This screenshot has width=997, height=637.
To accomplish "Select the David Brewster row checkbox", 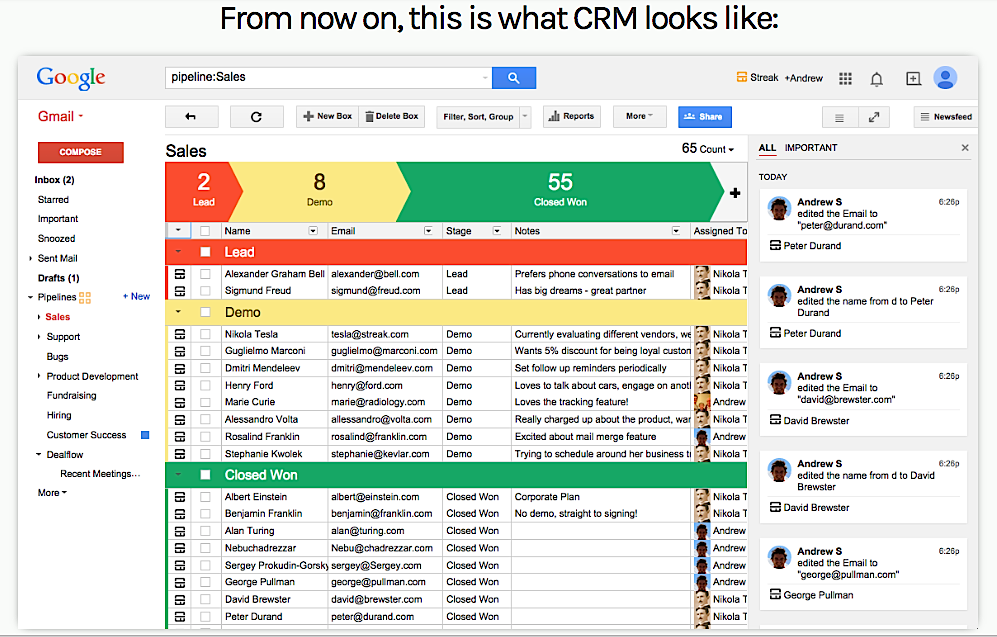I will 205,599.
